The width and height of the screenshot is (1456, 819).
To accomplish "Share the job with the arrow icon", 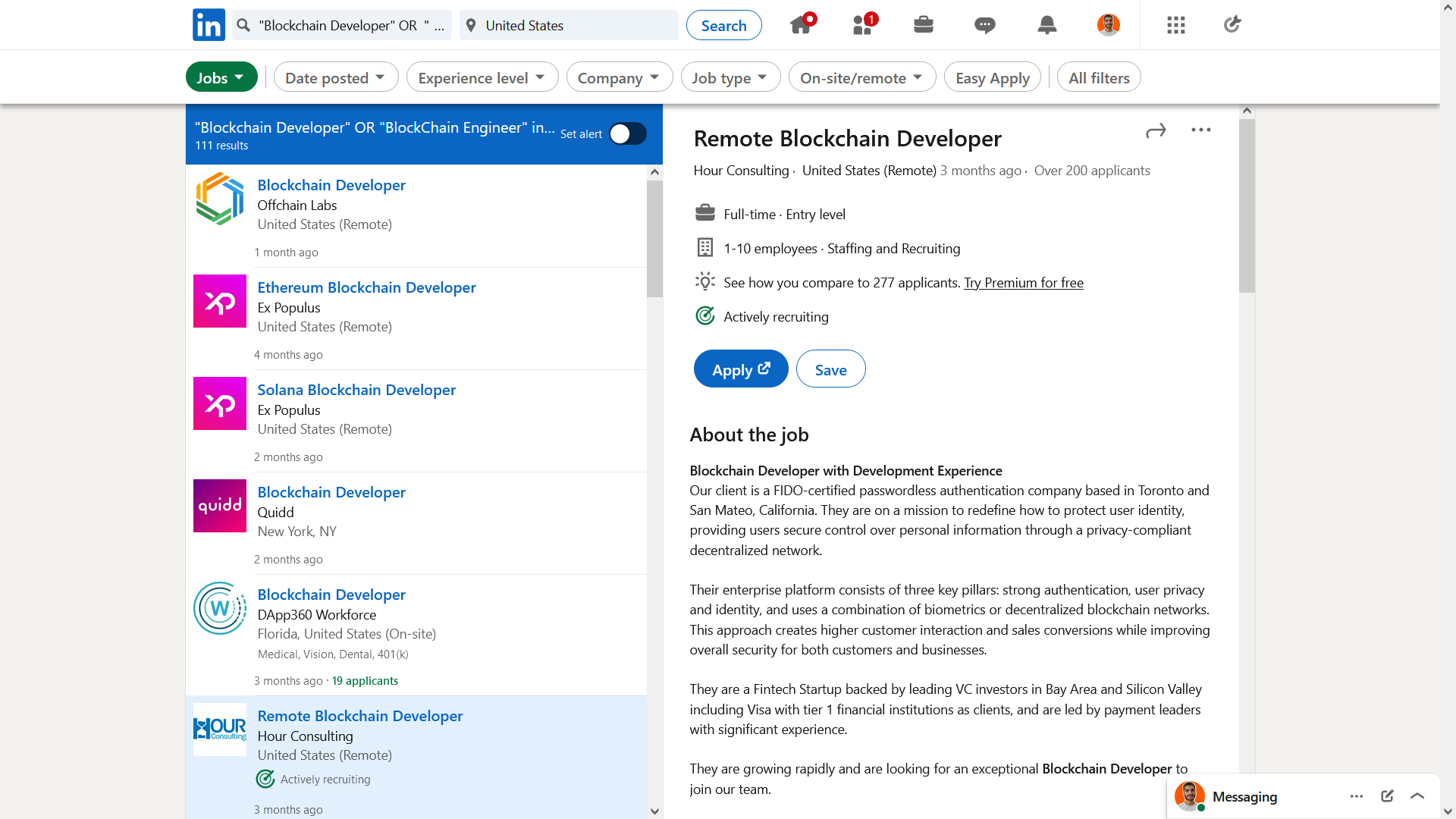I will point(1156,131).
